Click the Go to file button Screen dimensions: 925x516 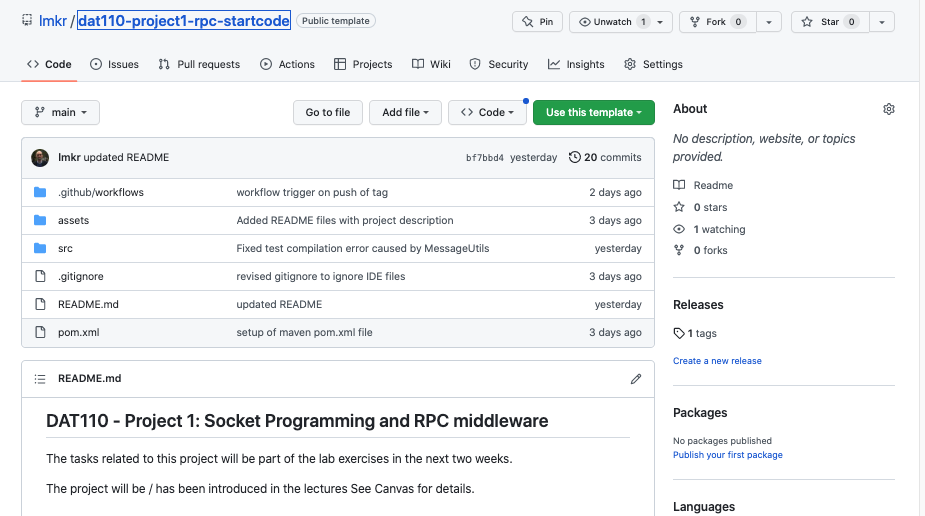[328, 113]
